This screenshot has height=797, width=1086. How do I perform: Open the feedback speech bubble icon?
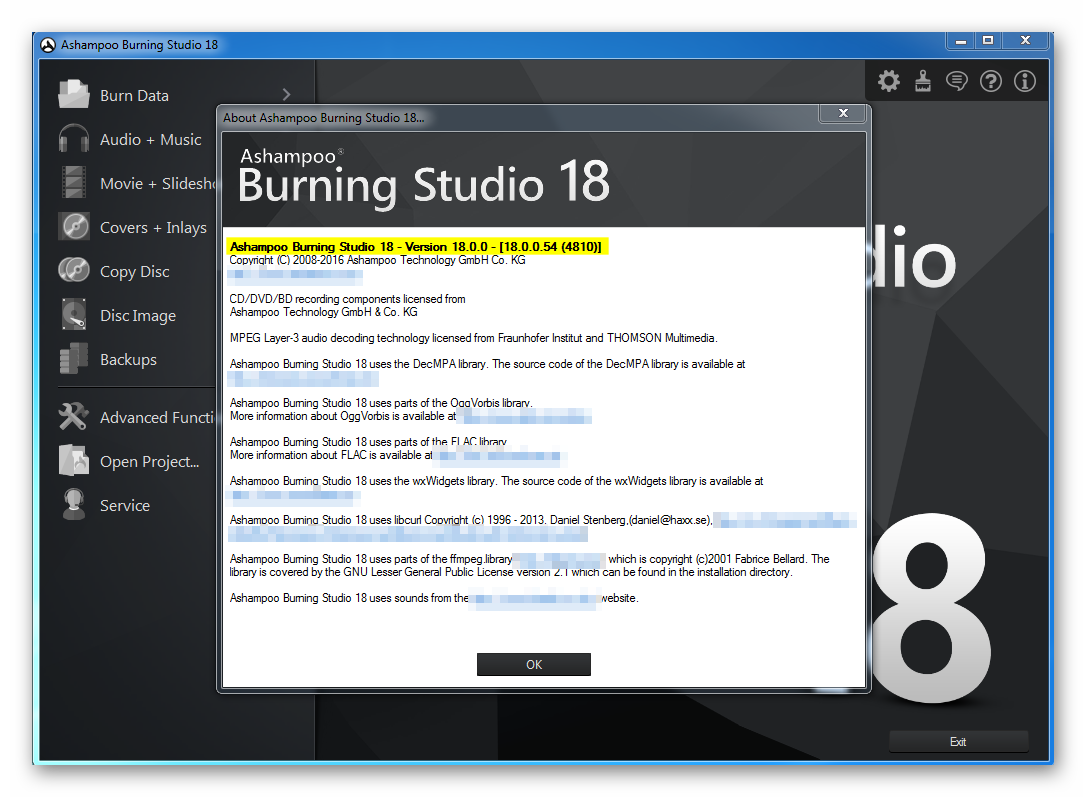tap(956, 81)
